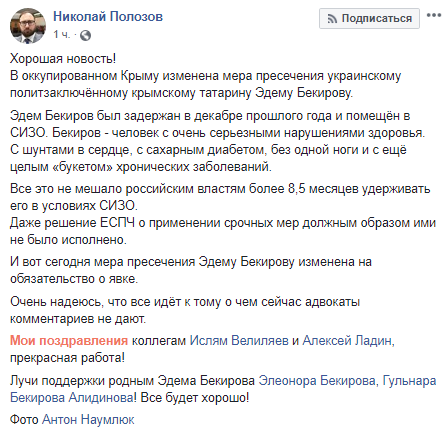Click the 'Хорошая новость!' opening line
Viewport: 447px width, 435px height.
coord(63,58)
